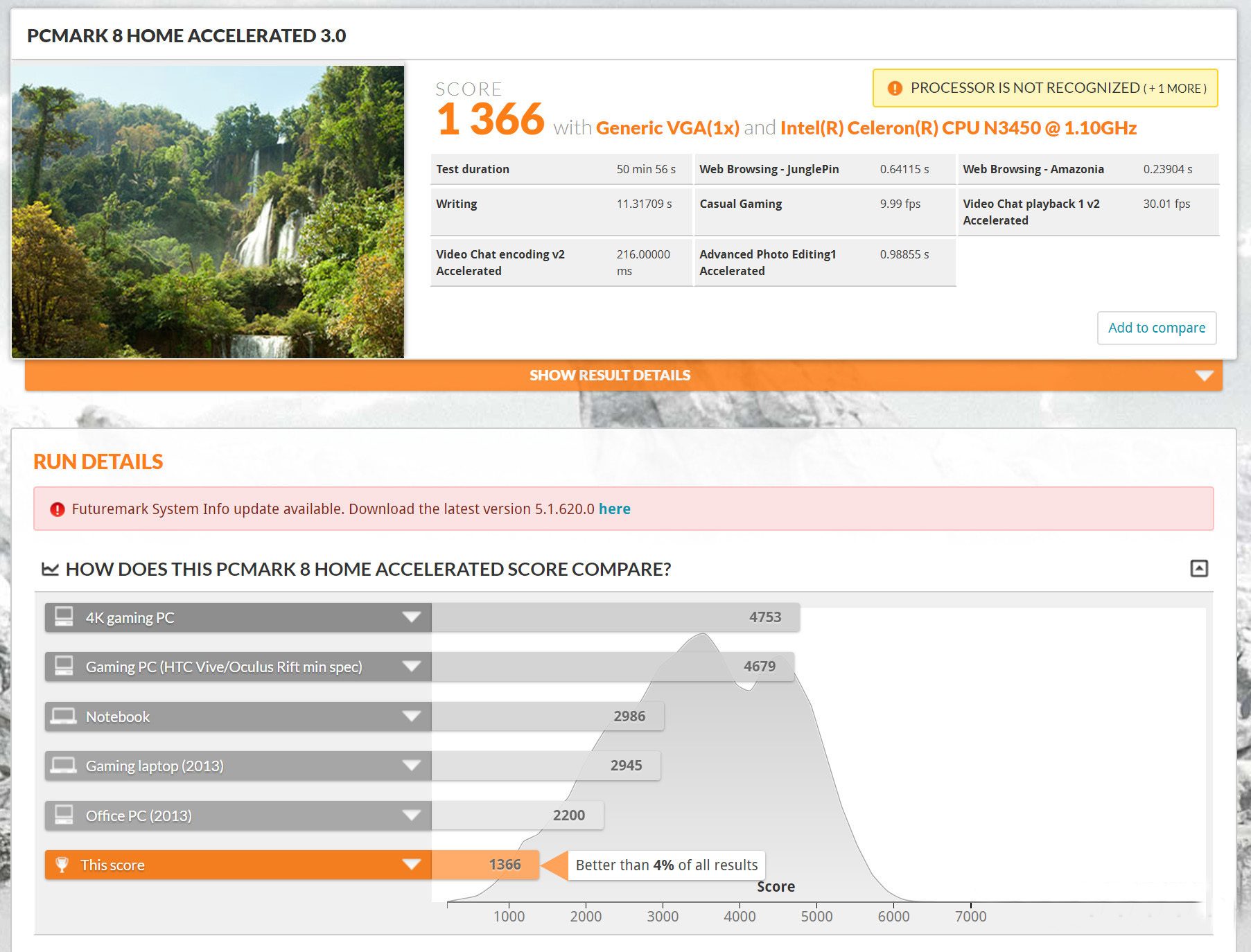Click the SHOW RESULT DETAILS label
1251x952 pixels.
pyautogui.click(x=610, y=375)
